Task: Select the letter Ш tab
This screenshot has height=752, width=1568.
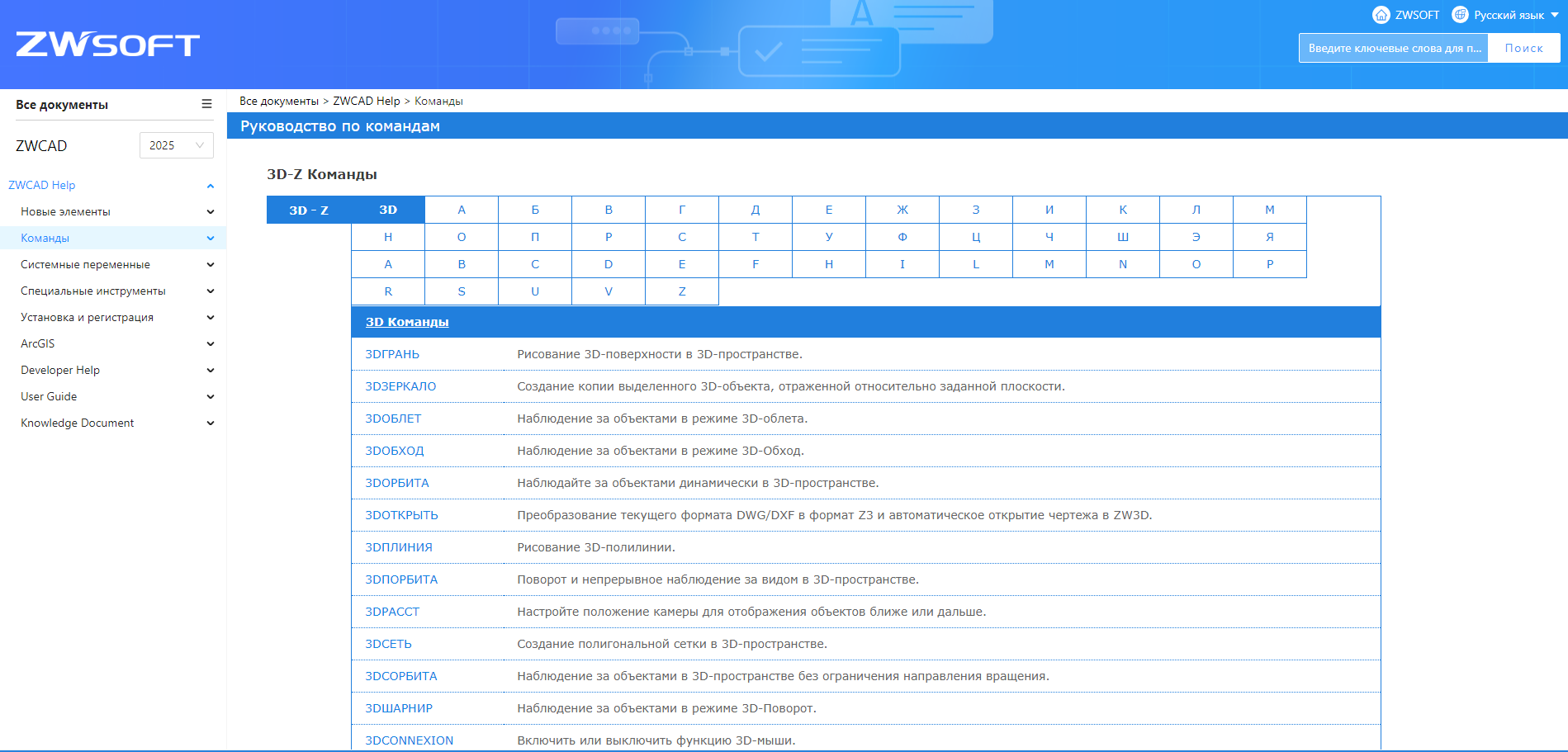Action: [1123, 237]
